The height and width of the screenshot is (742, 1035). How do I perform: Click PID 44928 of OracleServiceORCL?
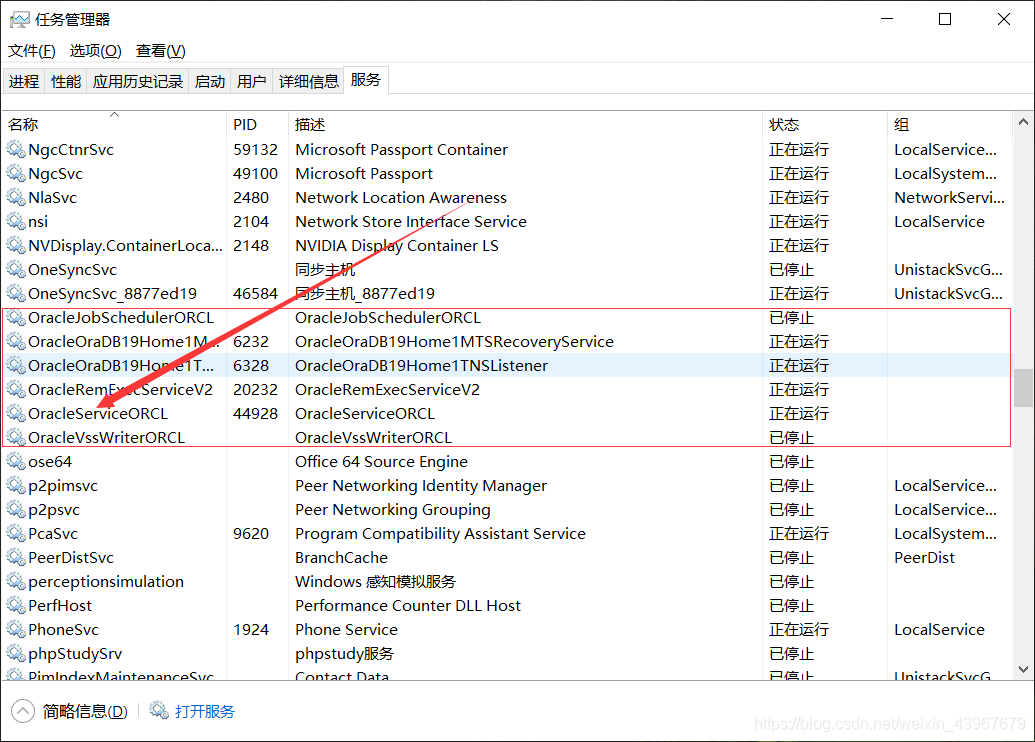pos(255,413)
